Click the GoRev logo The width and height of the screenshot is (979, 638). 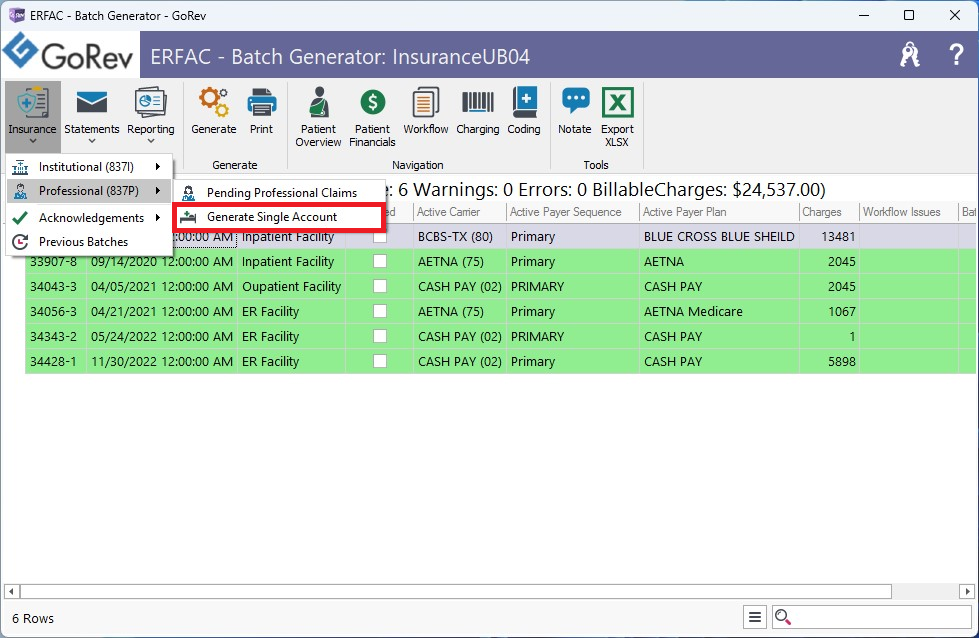pyautogui.click(x=69, y=54)
